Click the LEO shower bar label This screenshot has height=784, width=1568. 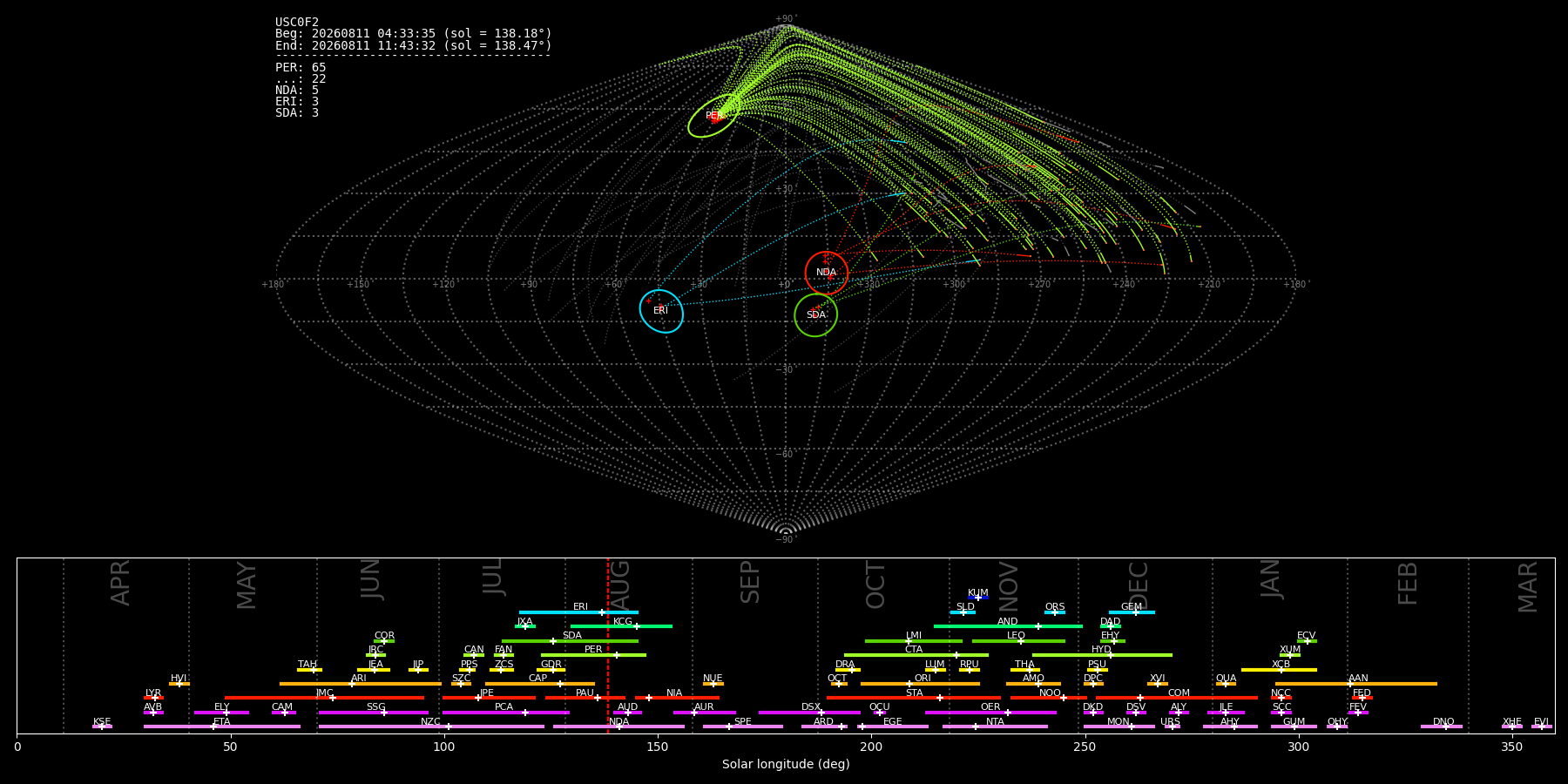point(1017,636)
